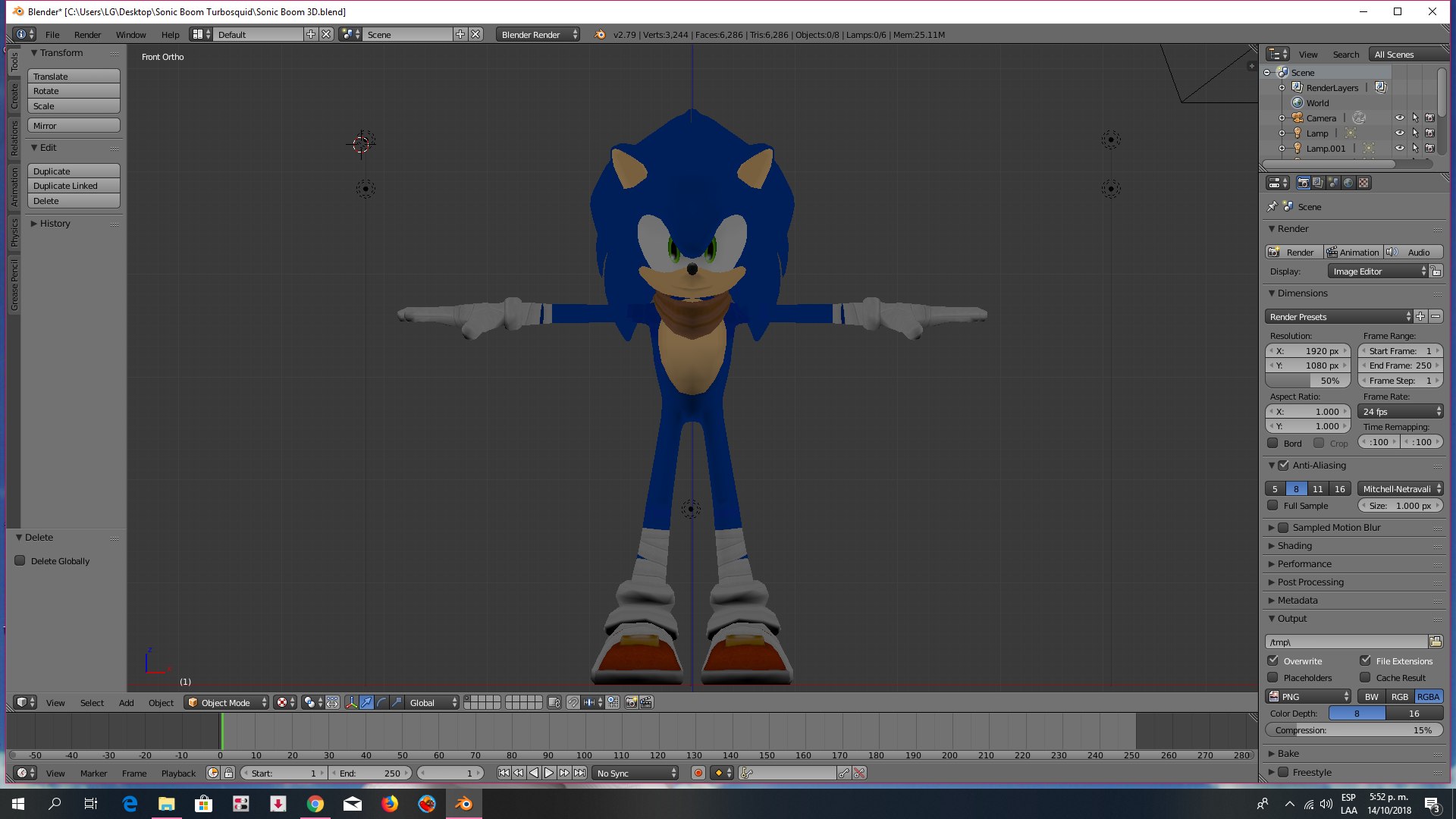Expand the Performance panel

click(1304, 563)
